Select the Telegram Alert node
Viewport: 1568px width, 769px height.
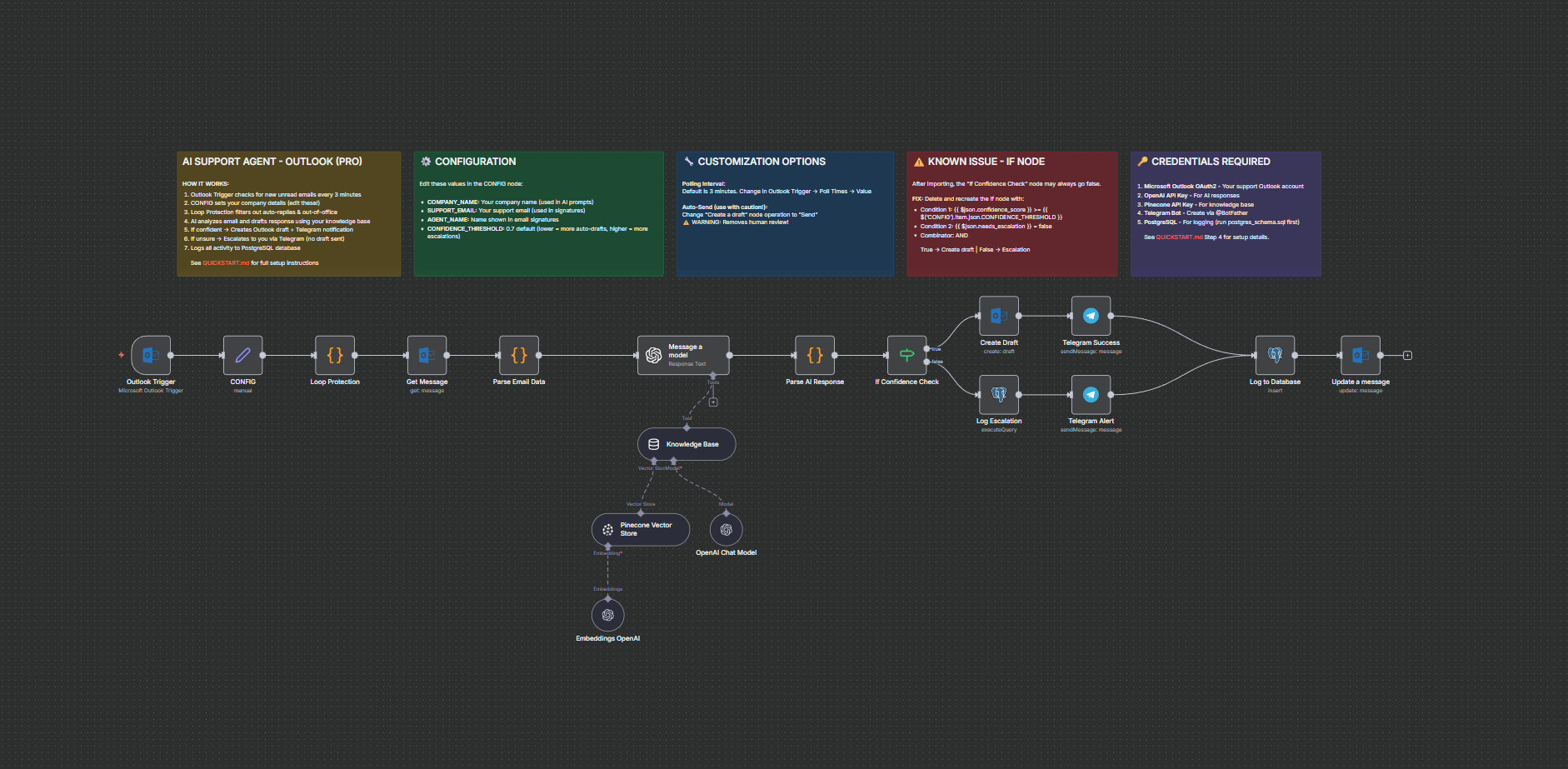(x=1091, y=394)
